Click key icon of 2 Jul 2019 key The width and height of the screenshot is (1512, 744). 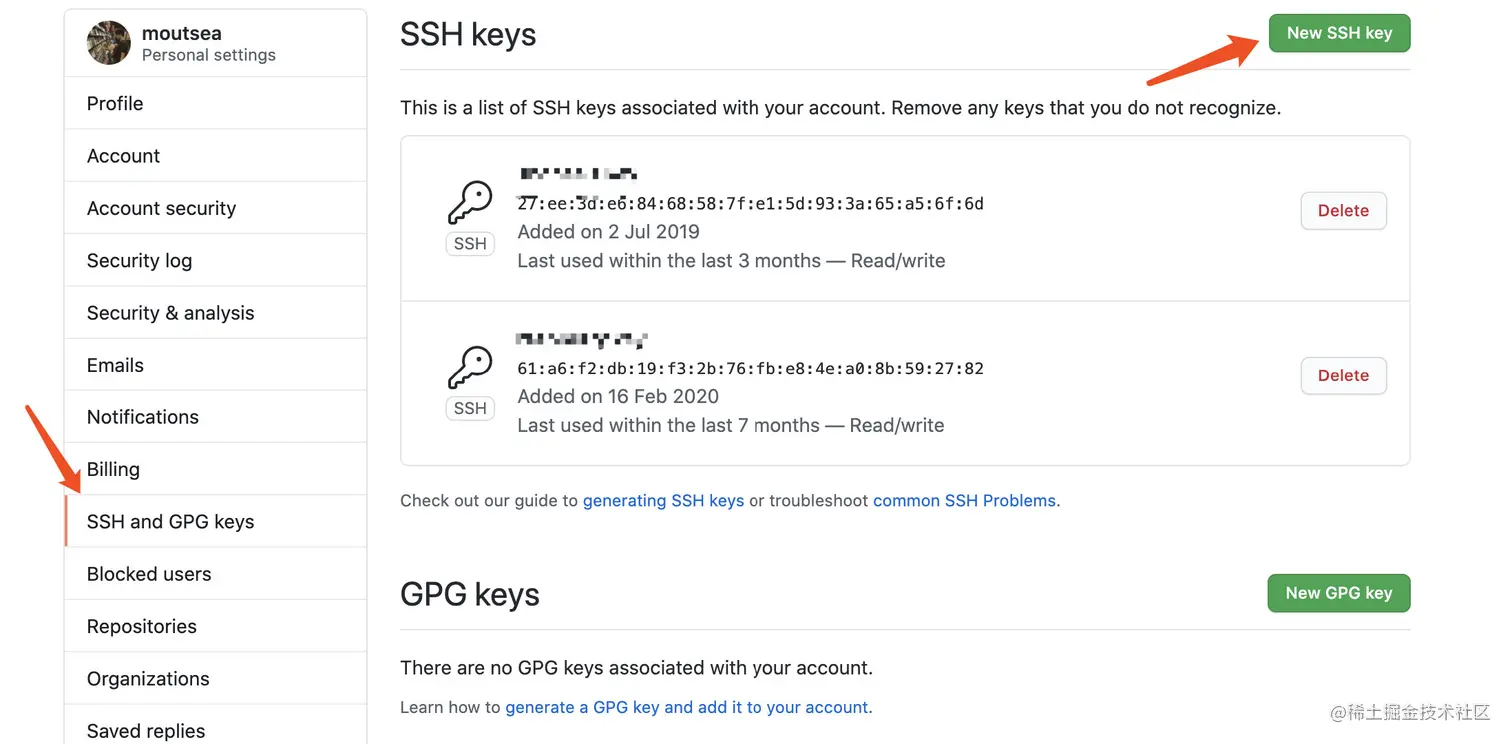(x=470, y=203)
